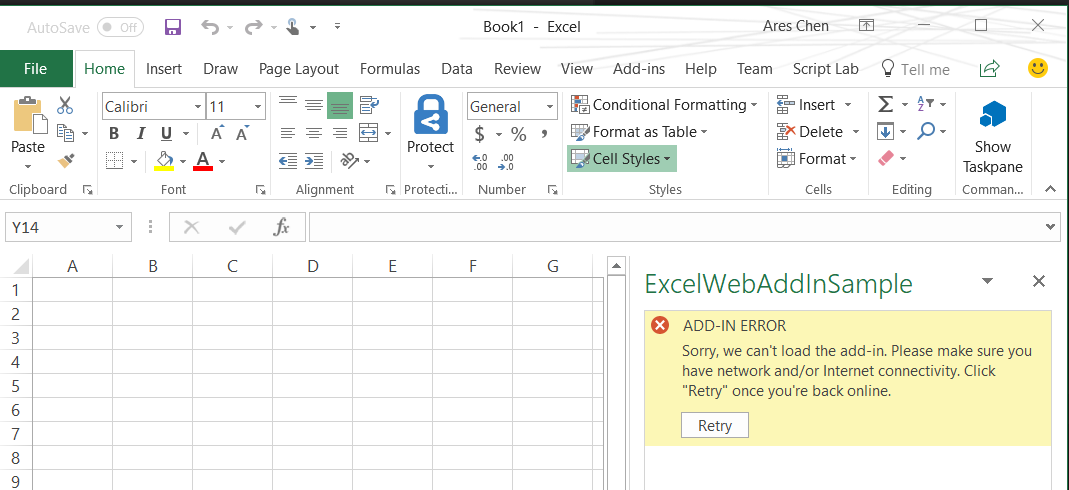
Task: Toggle the AutoSave switch
Action: (x=120, y=27)
